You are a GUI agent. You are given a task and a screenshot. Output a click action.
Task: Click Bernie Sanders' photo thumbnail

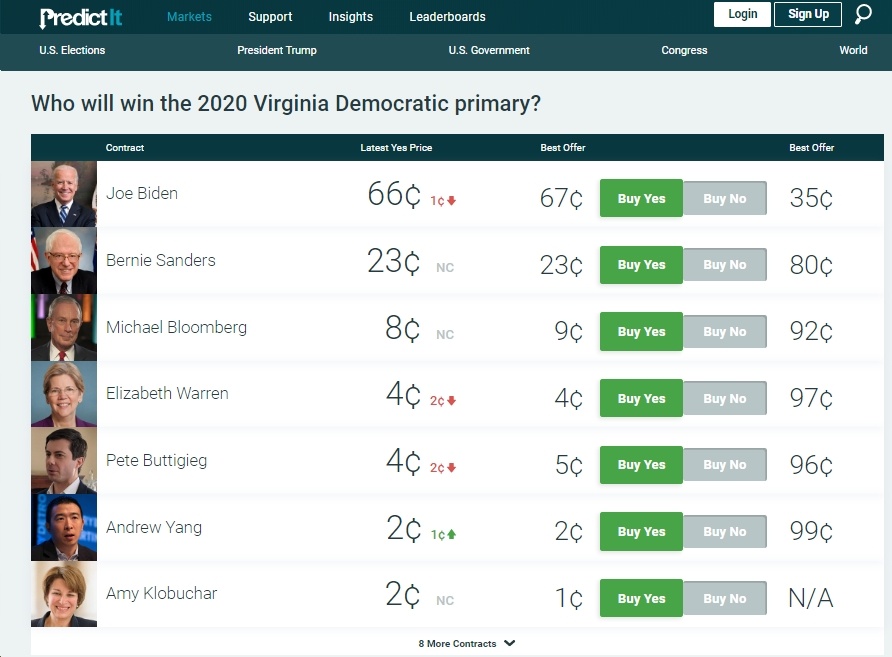pyautogui.click(x=64, y=261)
